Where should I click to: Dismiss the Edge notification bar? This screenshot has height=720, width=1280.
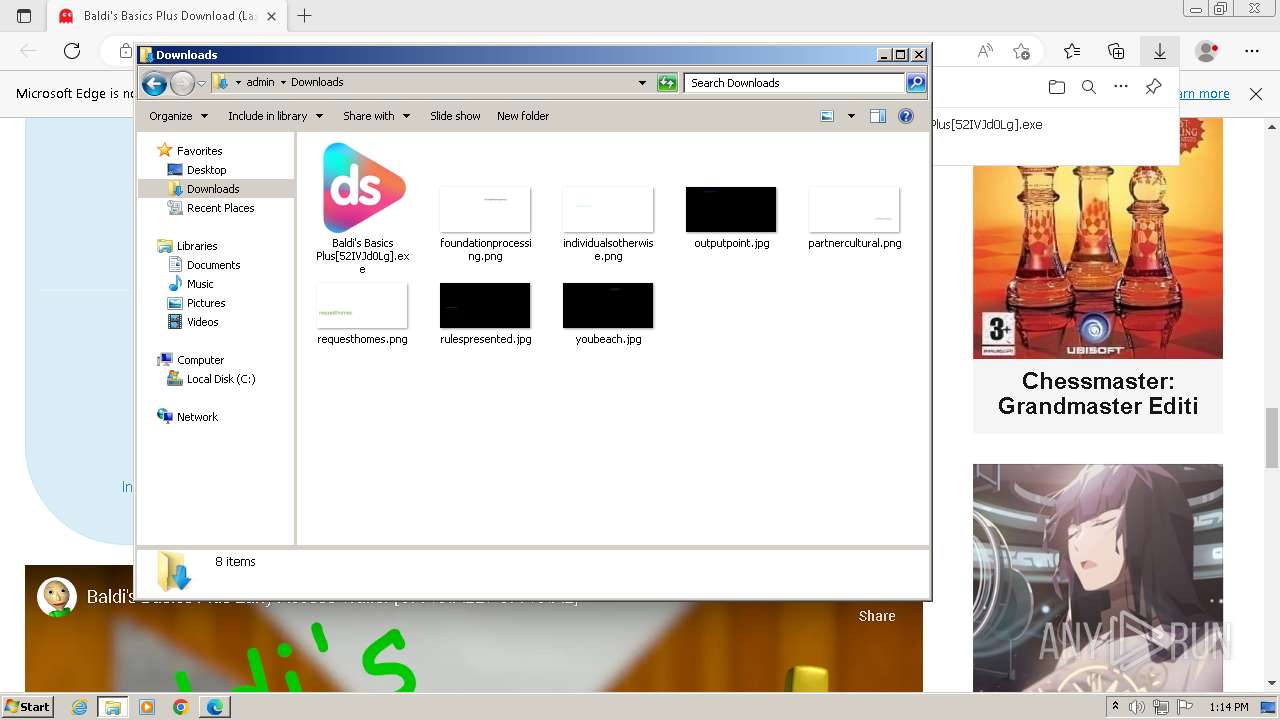click(x=1256, y=94)
